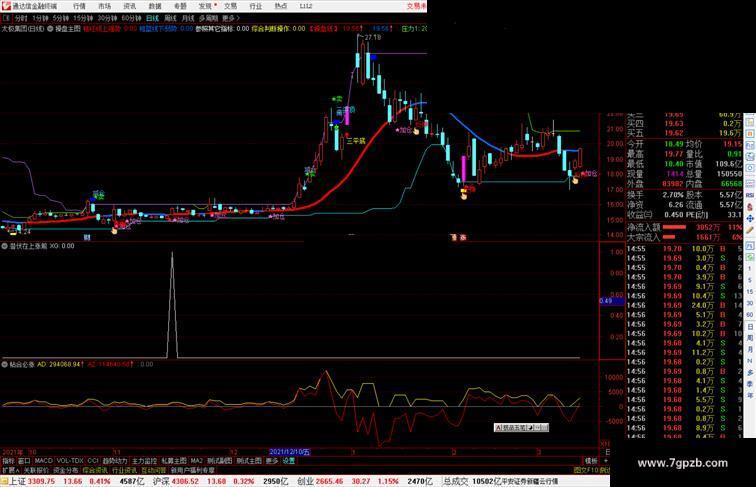756x487 pixels.
Task: Open the 综合资讯 tab
Action: click(95, 470)
